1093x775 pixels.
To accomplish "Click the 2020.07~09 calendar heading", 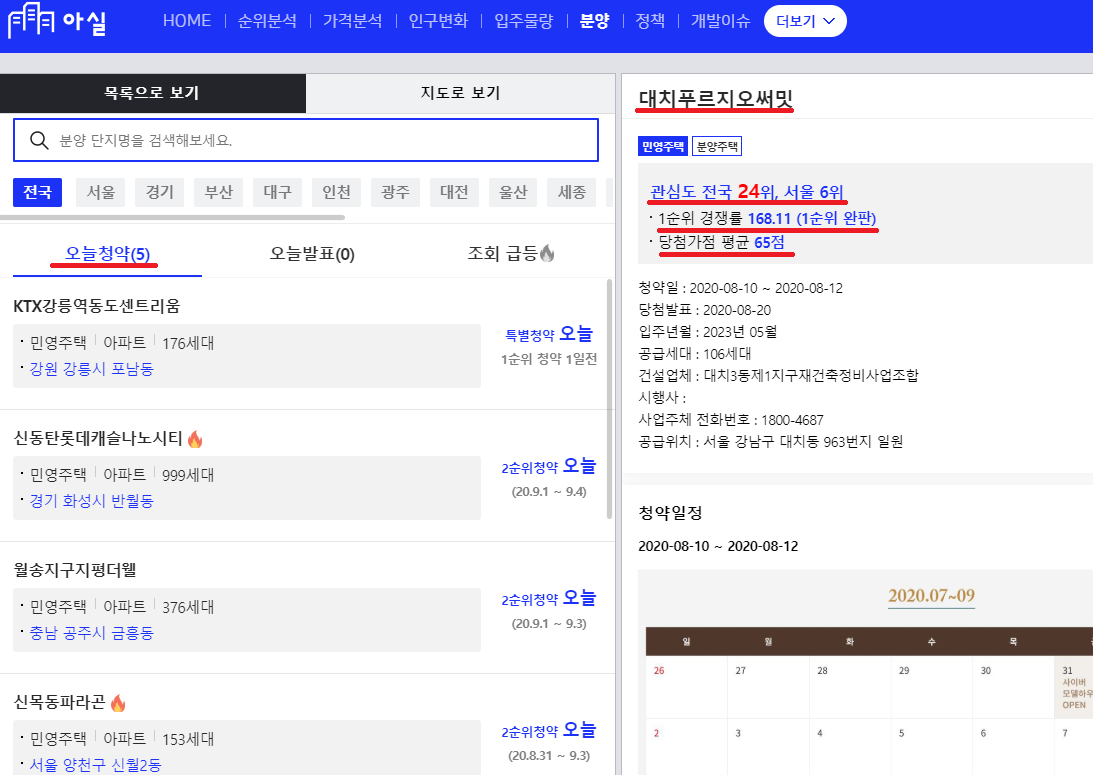I will (x=931, y=596).
